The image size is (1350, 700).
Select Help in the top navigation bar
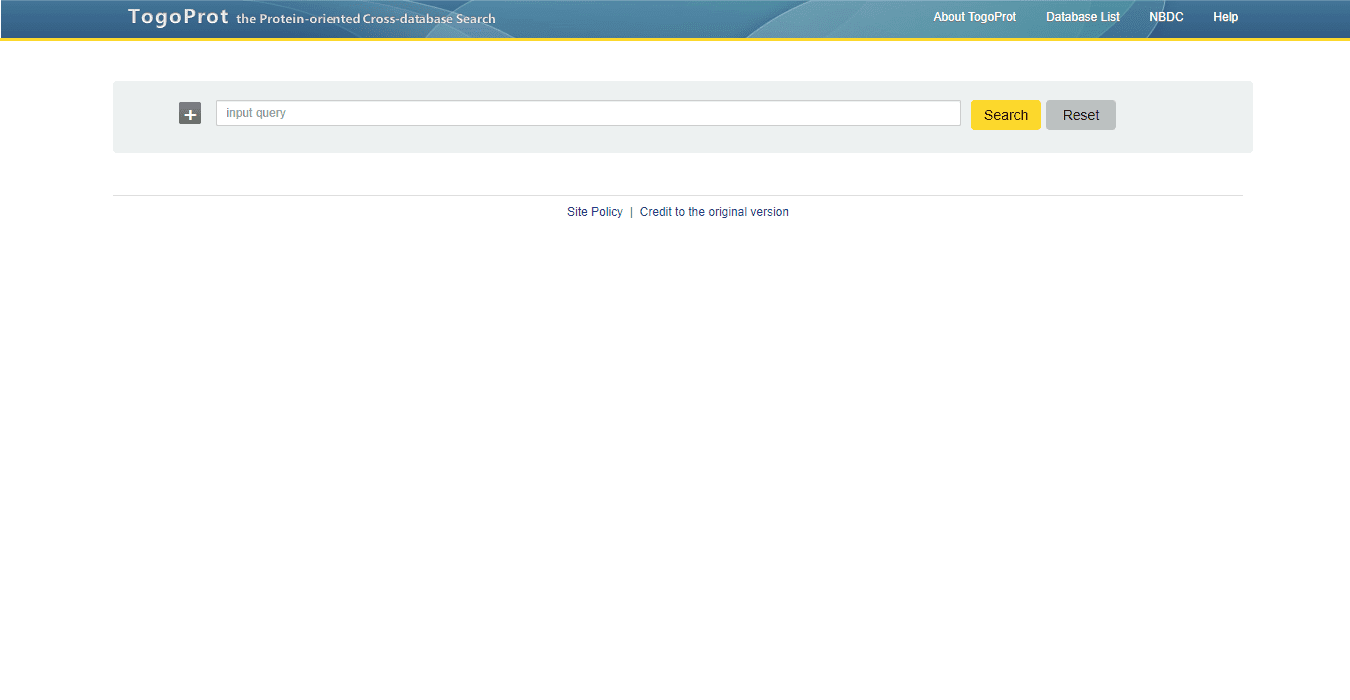click(x=1225, y=17)
